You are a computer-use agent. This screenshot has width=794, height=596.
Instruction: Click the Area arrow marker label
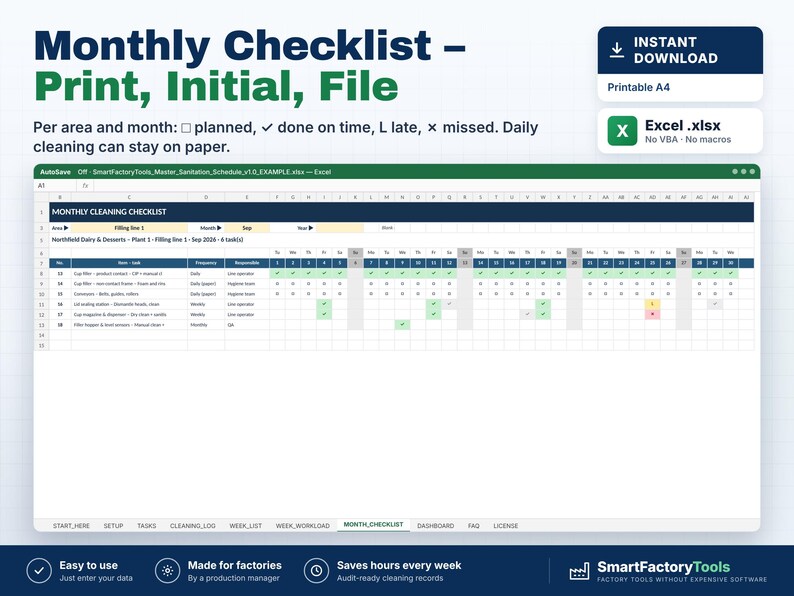click(60, 228)
